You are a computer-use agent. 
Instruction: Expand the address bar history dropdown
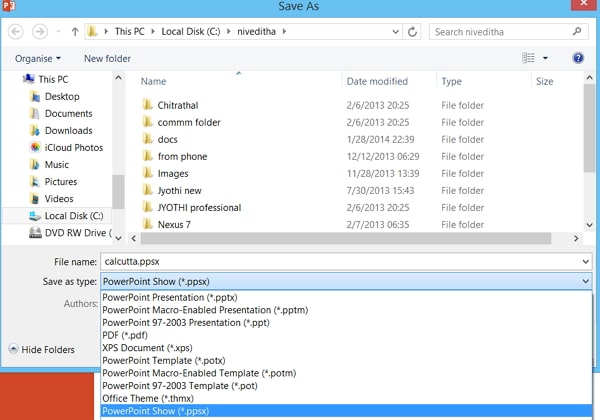pos(392,32)
